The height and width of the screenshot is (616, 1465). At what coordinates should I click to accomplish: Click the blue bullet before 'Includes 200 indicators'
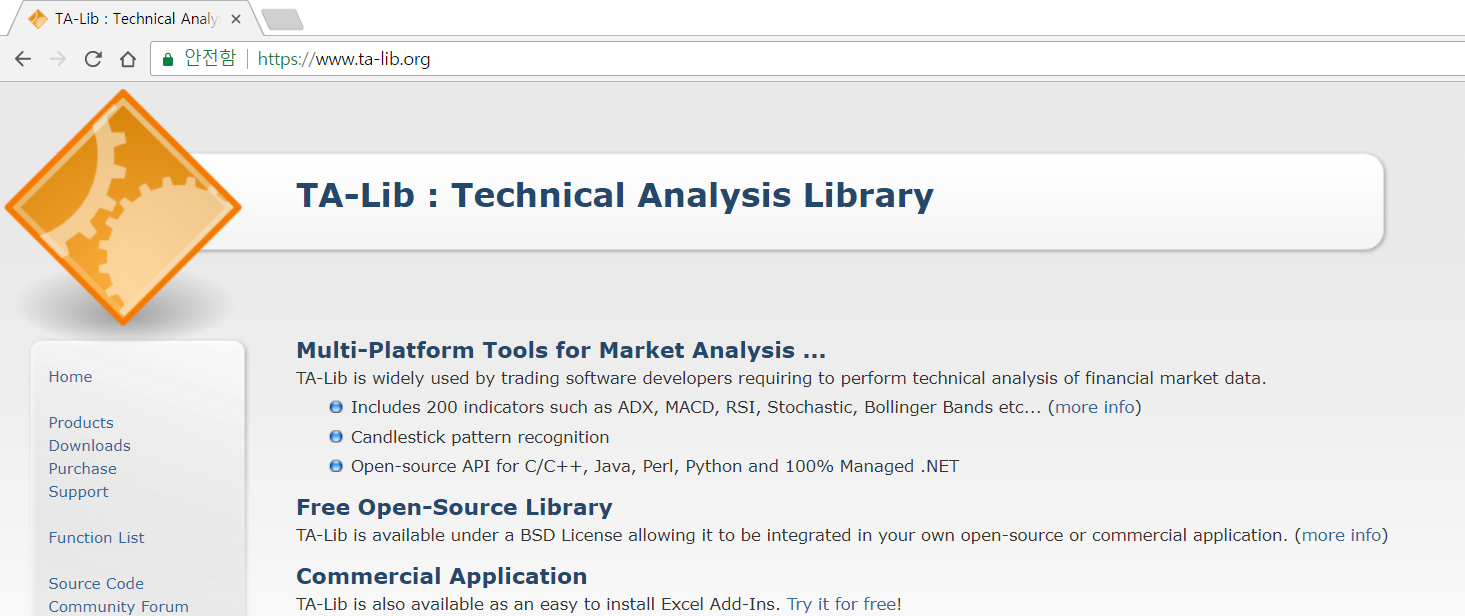point(336,407)
